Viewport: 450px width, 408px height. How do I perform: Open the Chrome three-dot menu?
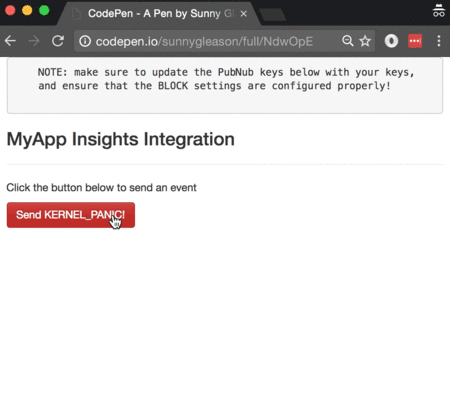(x=439, y=41)
